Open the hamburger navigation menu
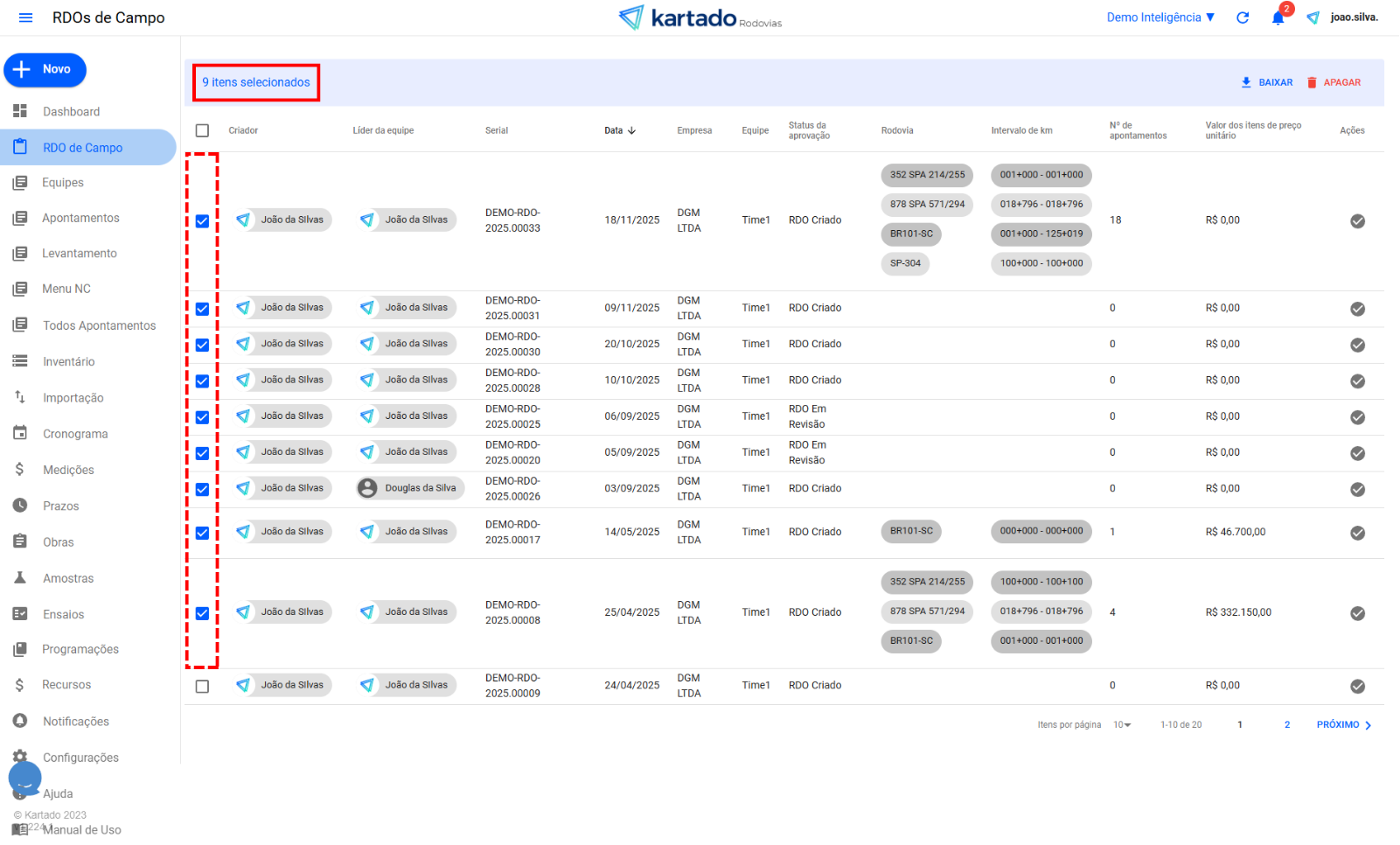Viewport: 1400px width, 845px height. [x=25, y=17]
